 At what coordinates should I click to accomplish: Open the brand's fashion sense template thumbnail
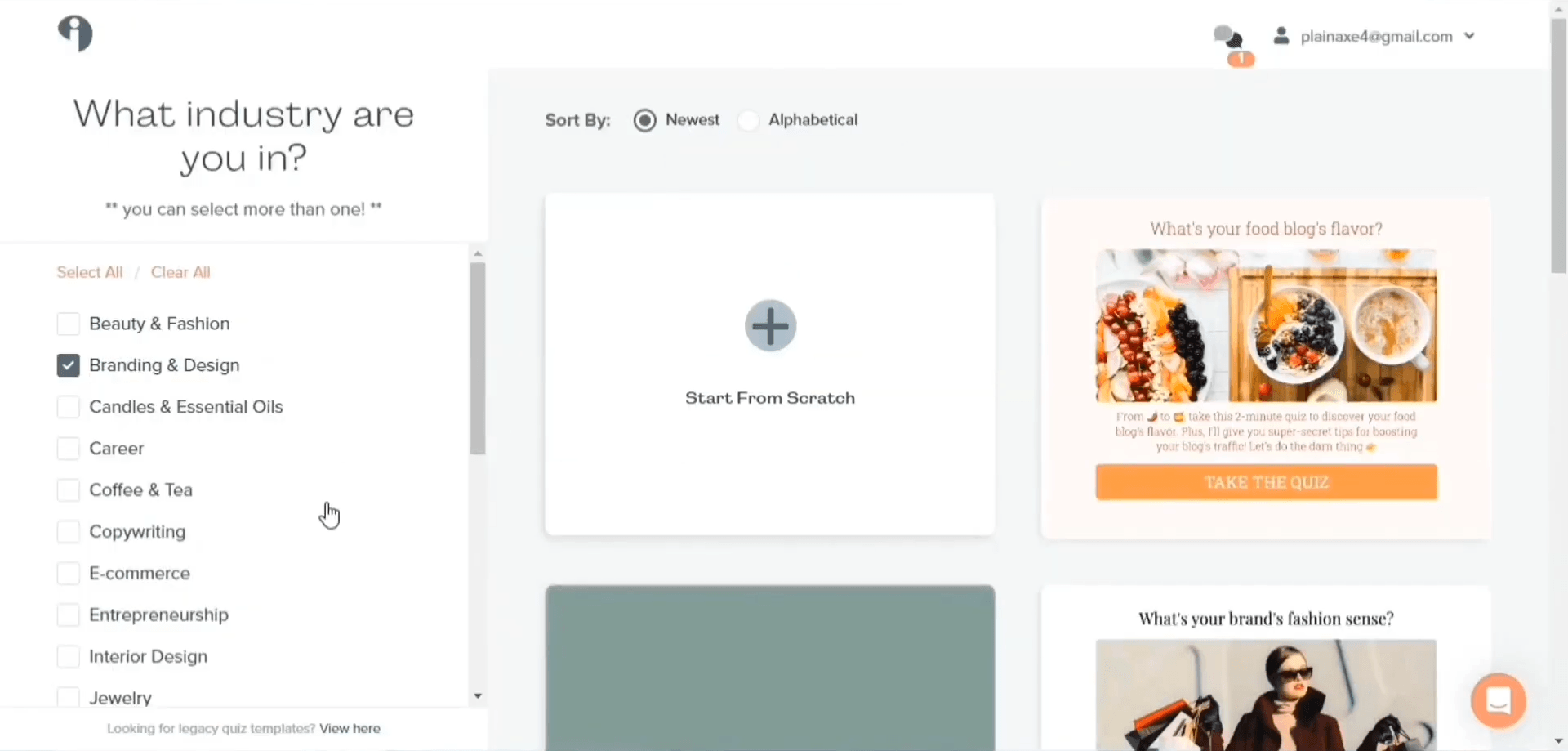1266,695
